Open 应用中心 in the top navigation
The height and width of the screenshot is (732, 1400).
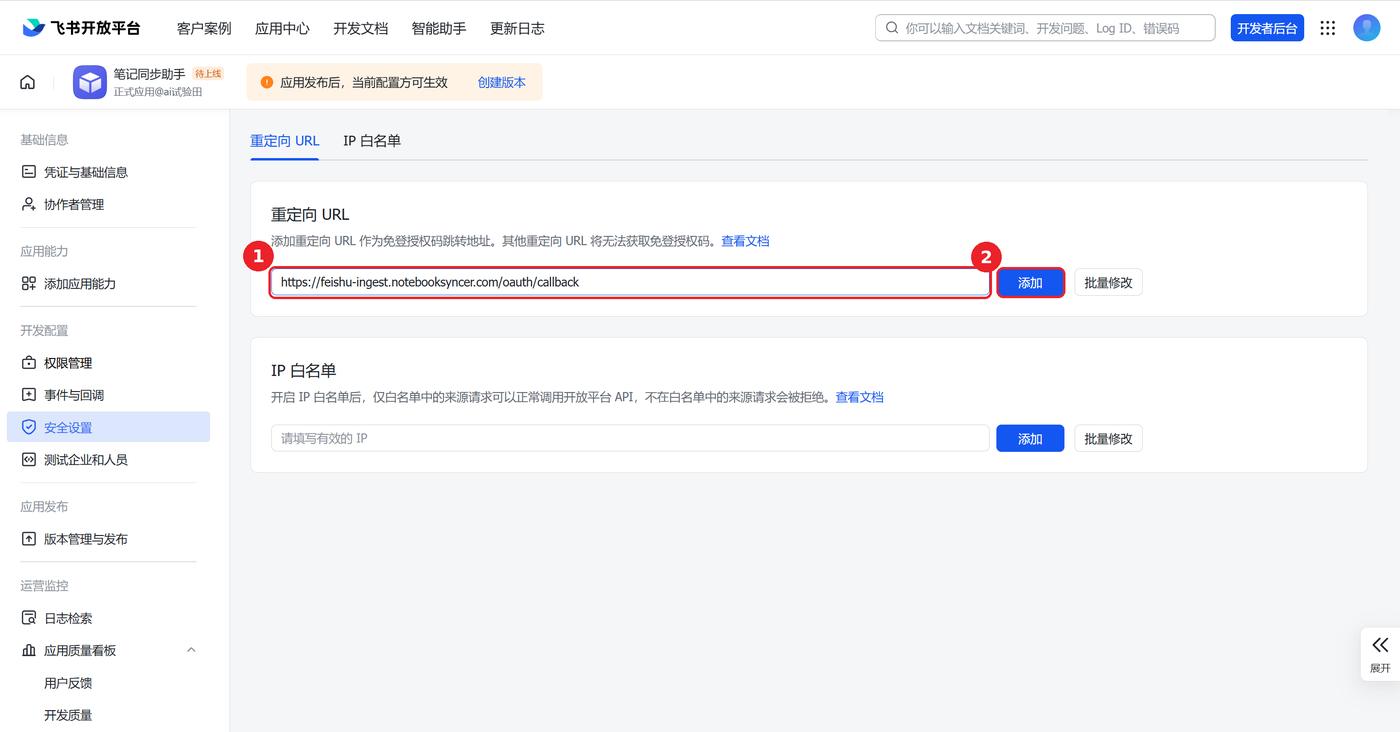point(282,28)
